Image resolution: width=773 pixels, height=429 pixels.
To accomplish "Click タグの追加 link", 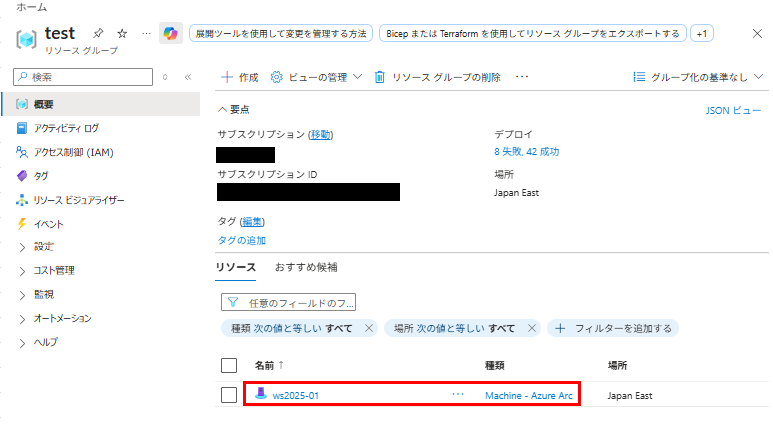I will 242,240.
